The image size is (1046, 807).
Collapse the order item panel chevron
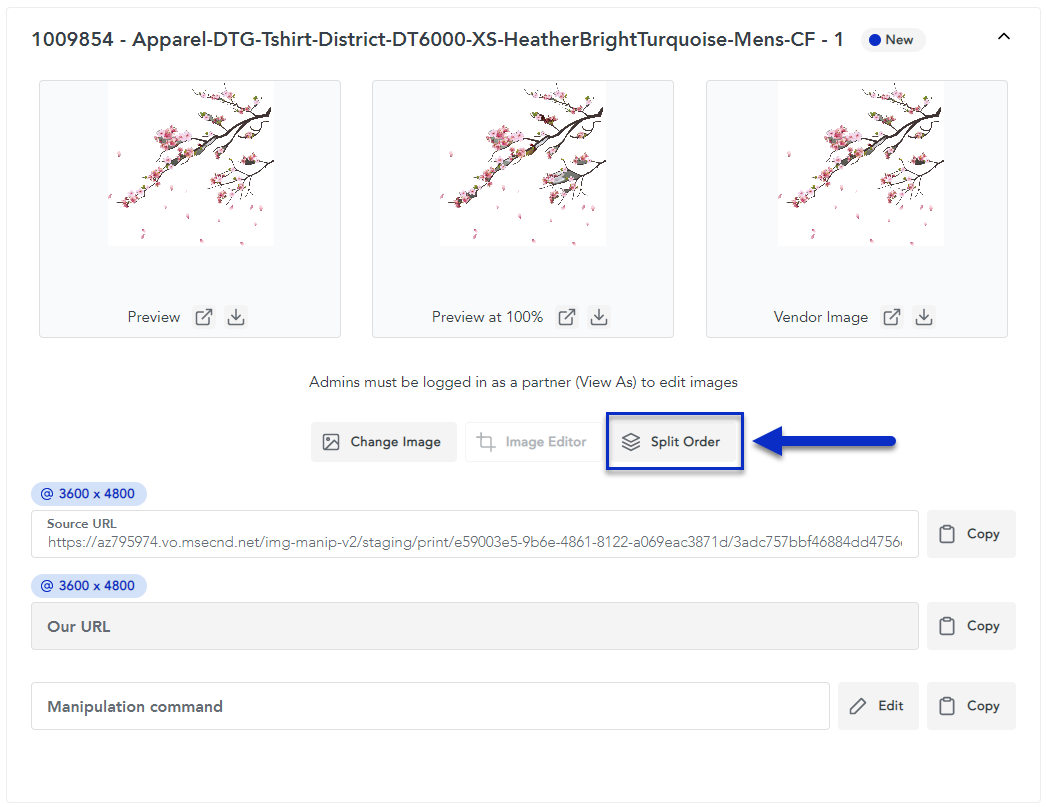[x=1004, y=37]
